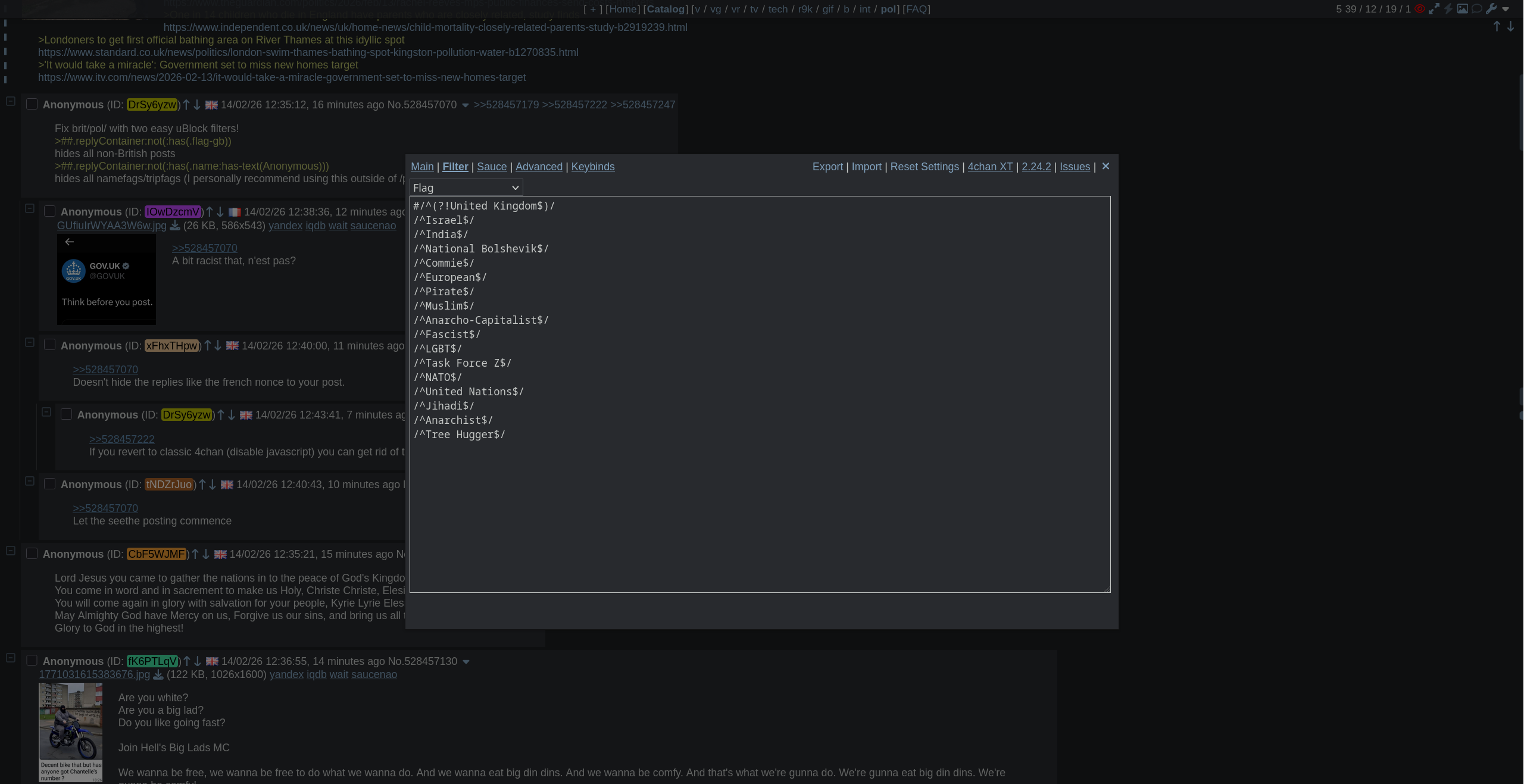1524x784 pixels.
Task: Click Reset Settings in the dialog
Action: click(x=925, y=167)
